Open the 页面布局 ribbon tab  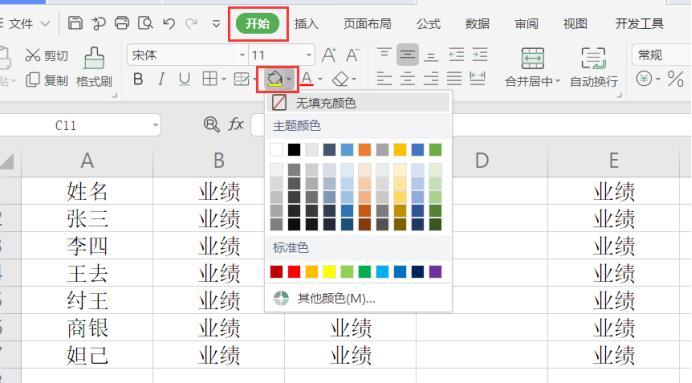(367, 23)
